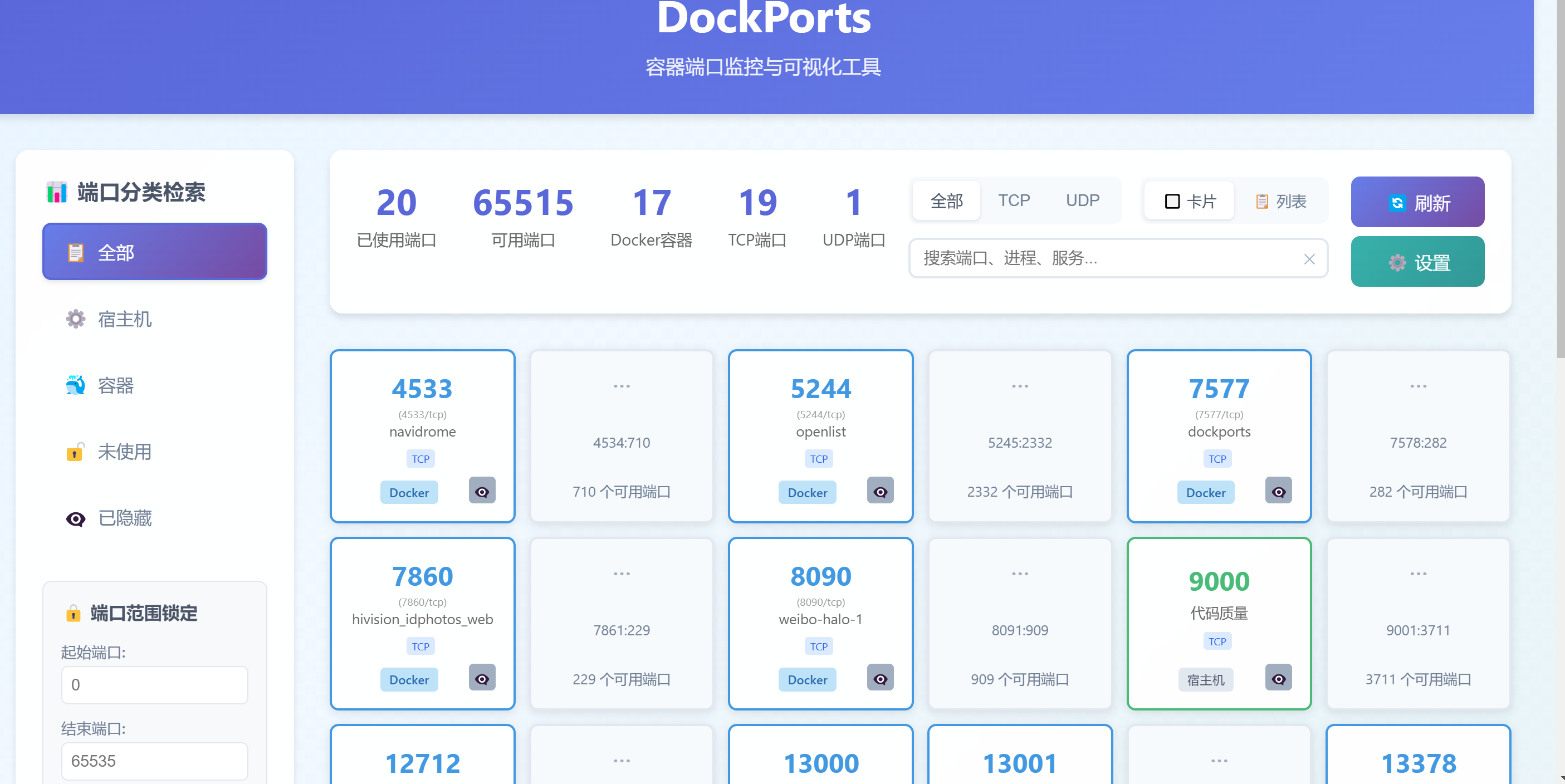This screenshot has width=1565, height=784.
Task: Click Docker badge on port 4533 card
Action: pyautogui.click(x=409, y=492)
